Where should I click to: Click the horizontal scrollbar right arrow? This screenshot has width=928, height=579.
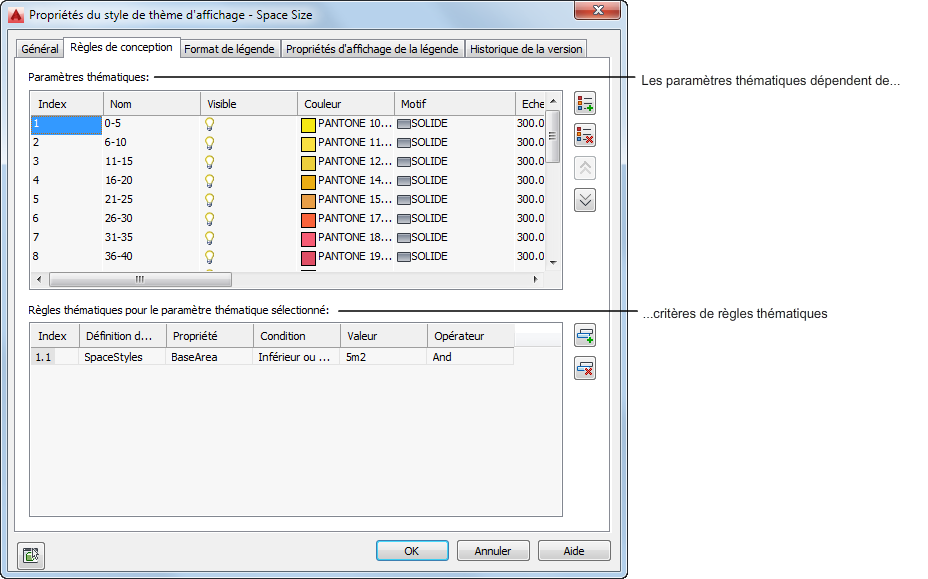[x=536, y=279]
